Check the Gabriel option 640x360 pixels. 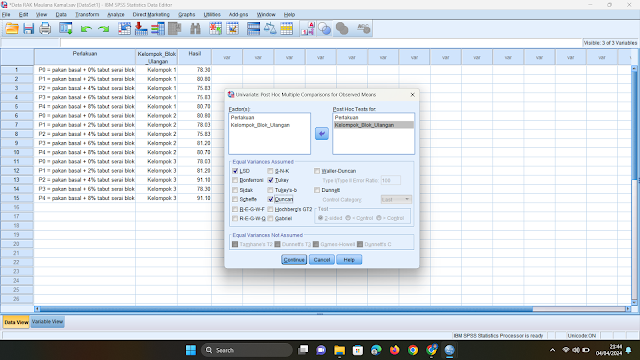[x=270, y=218]
